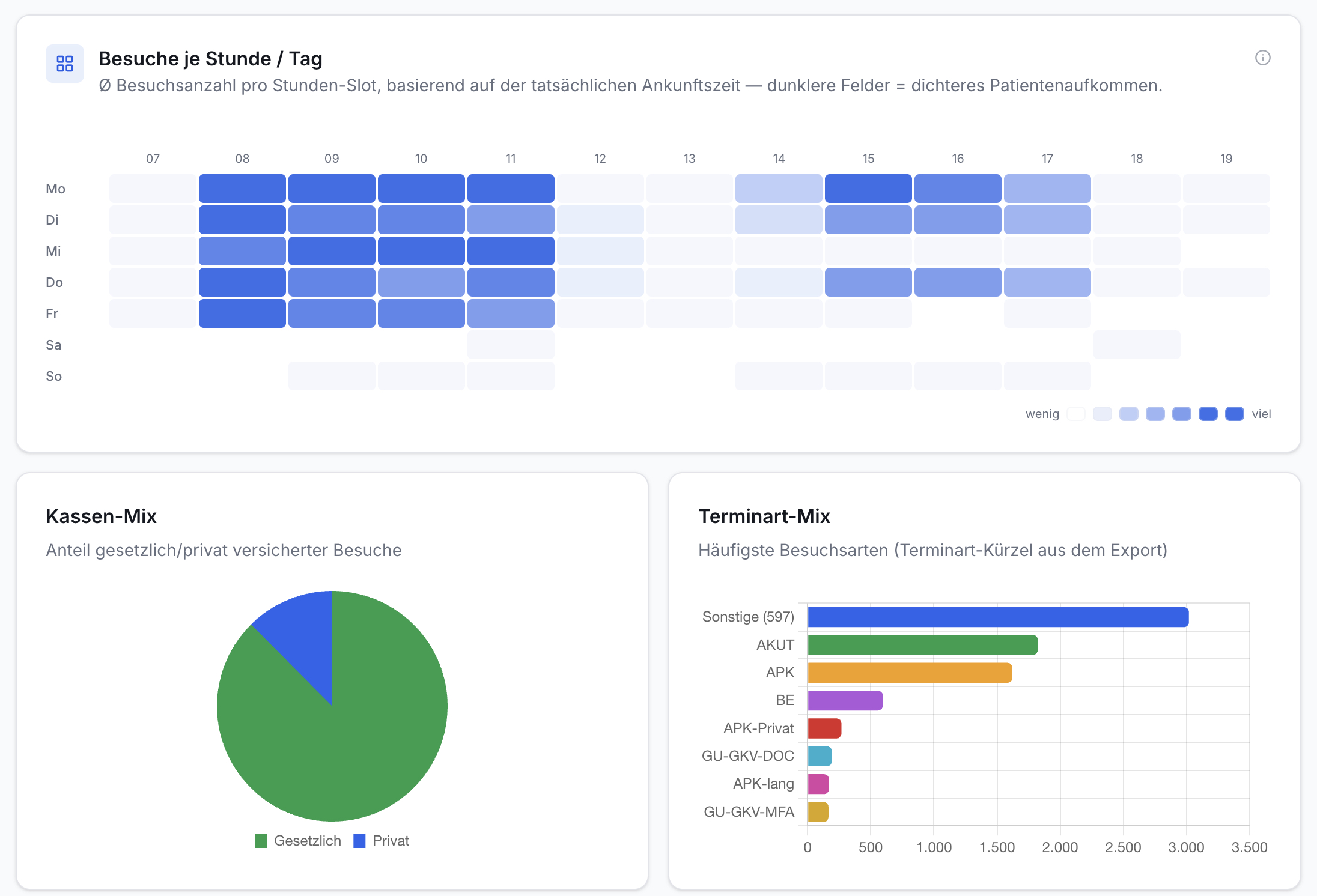Viewport: 1317px width, 896px height.
Task: Click the orange APK bar
Action: point(910,673)
